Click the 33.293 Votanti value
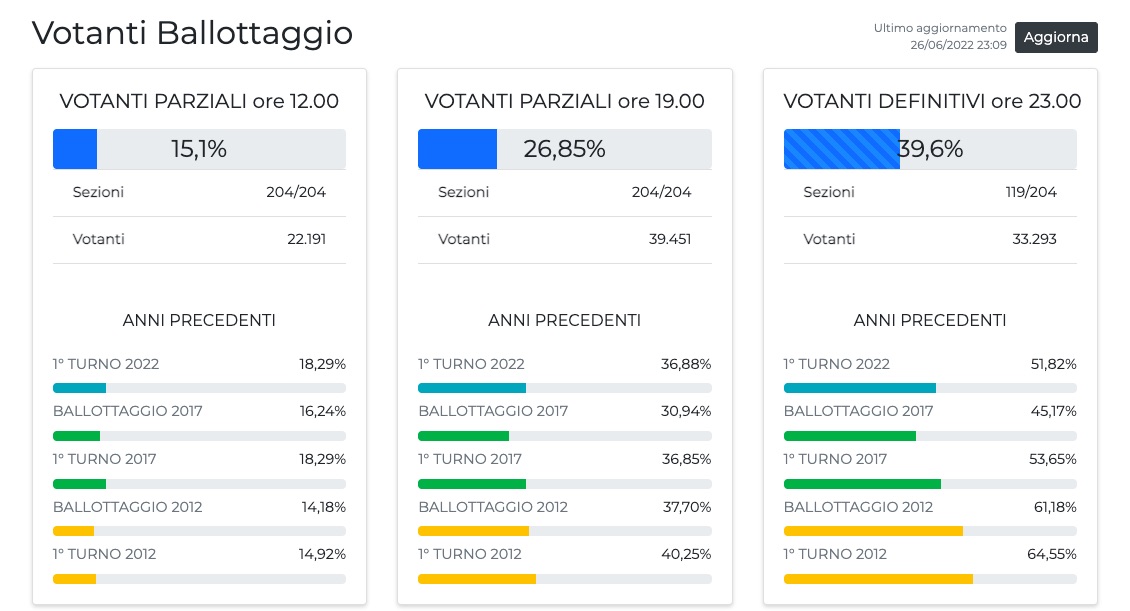Image resolution: width=1130 pixels, height=611 pixels. click(x=1036, y=239)
